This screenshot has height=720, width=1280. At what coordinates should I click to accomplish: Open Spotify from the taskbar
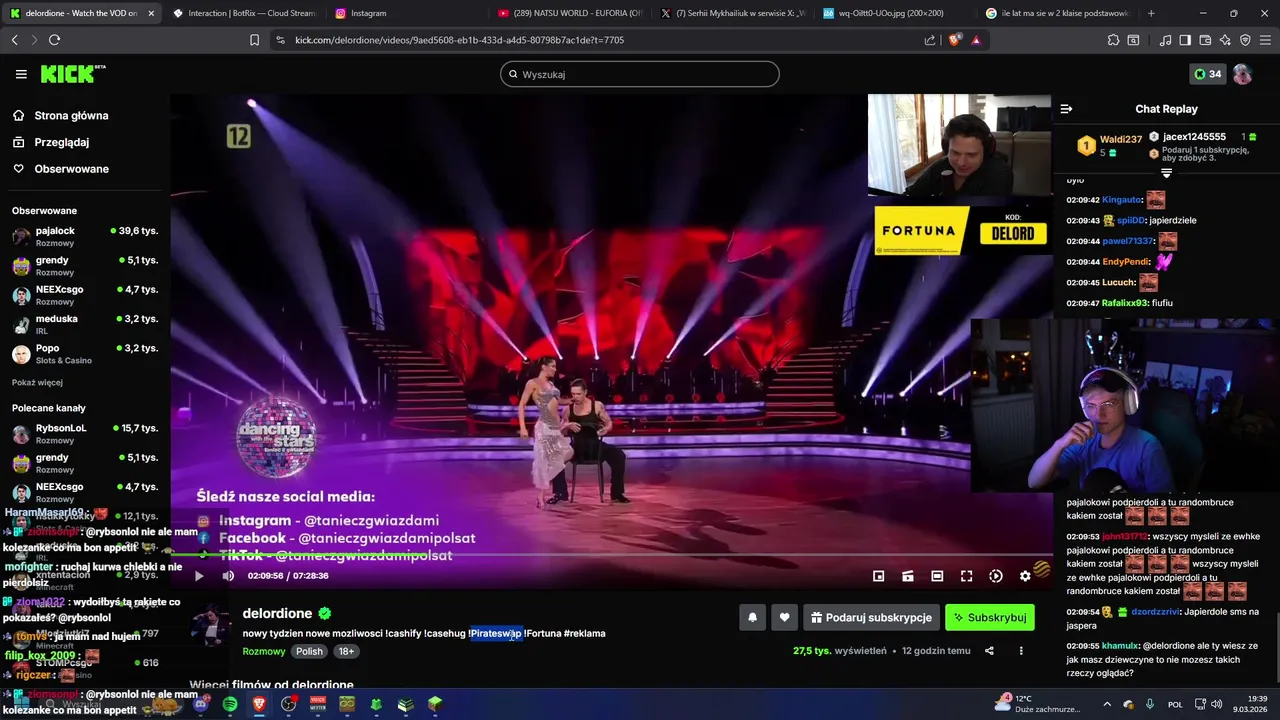pos(230,704)
